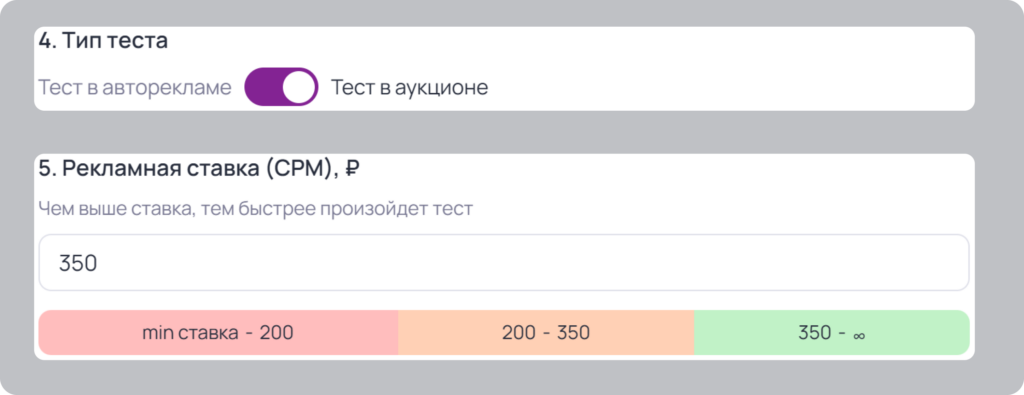Click the ruble currency symbol in heading
1024x395 pixels.
(351, 169)
